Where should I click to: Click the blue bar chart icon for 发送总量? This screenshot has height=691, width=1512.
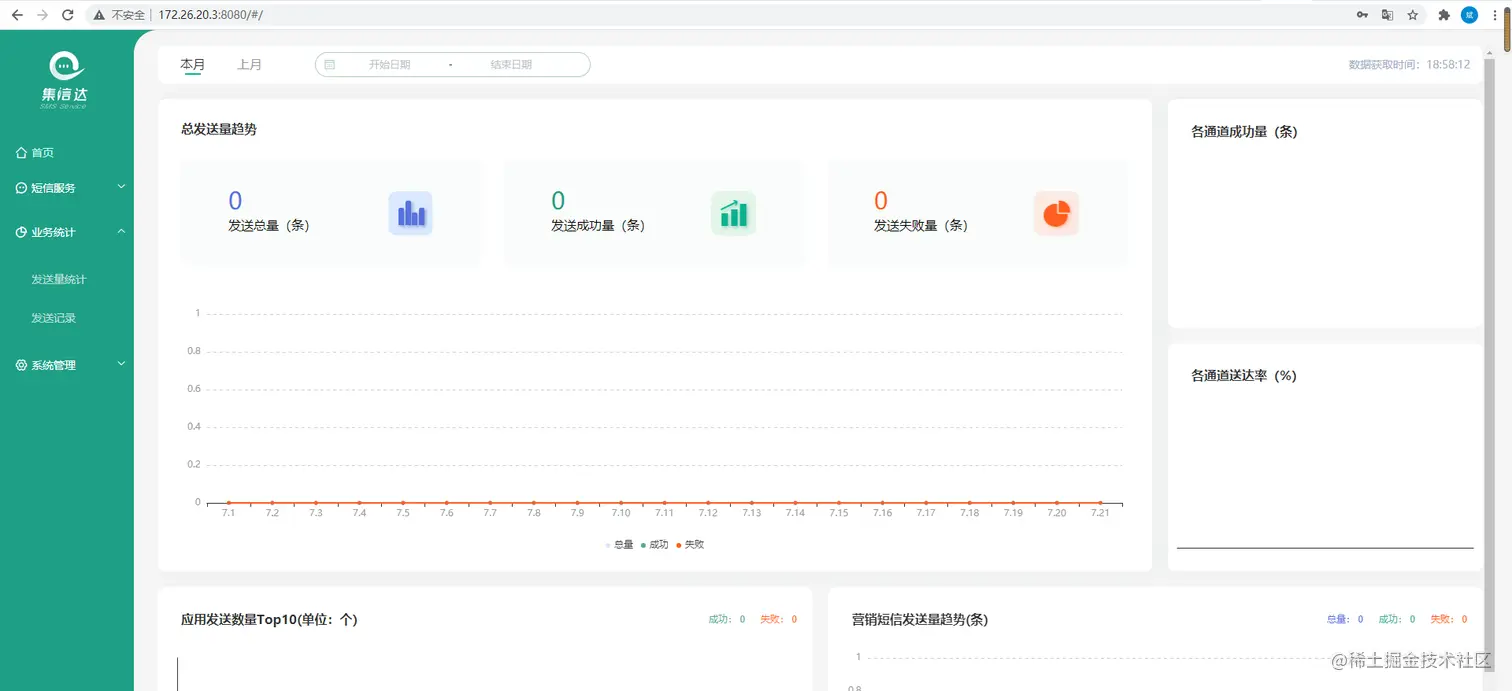click(410, 213)
